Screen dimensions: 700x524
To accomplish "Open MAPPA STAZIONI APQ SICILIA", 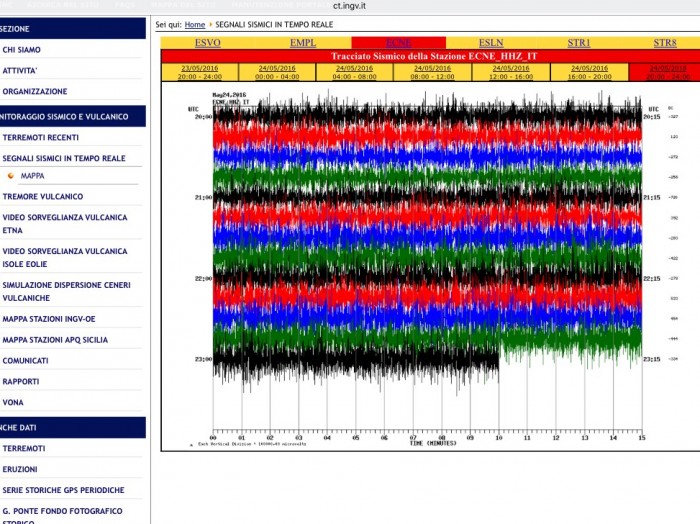I will point(55,340).
